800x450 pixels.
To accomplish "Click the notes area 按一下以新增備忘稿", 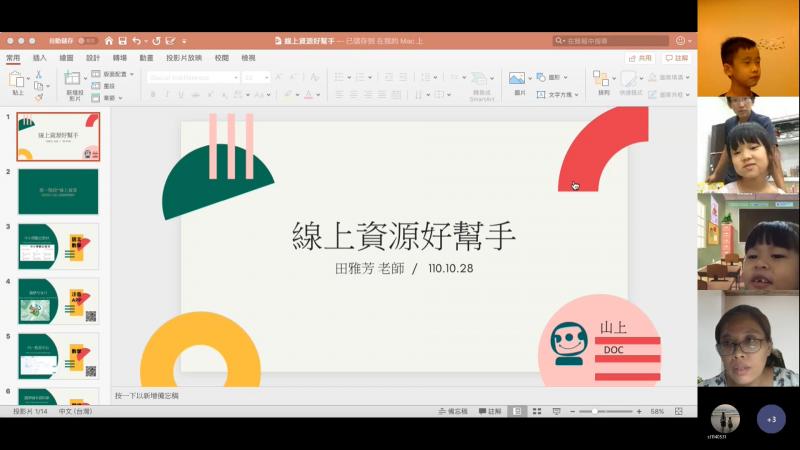I will tap(147, 396).
